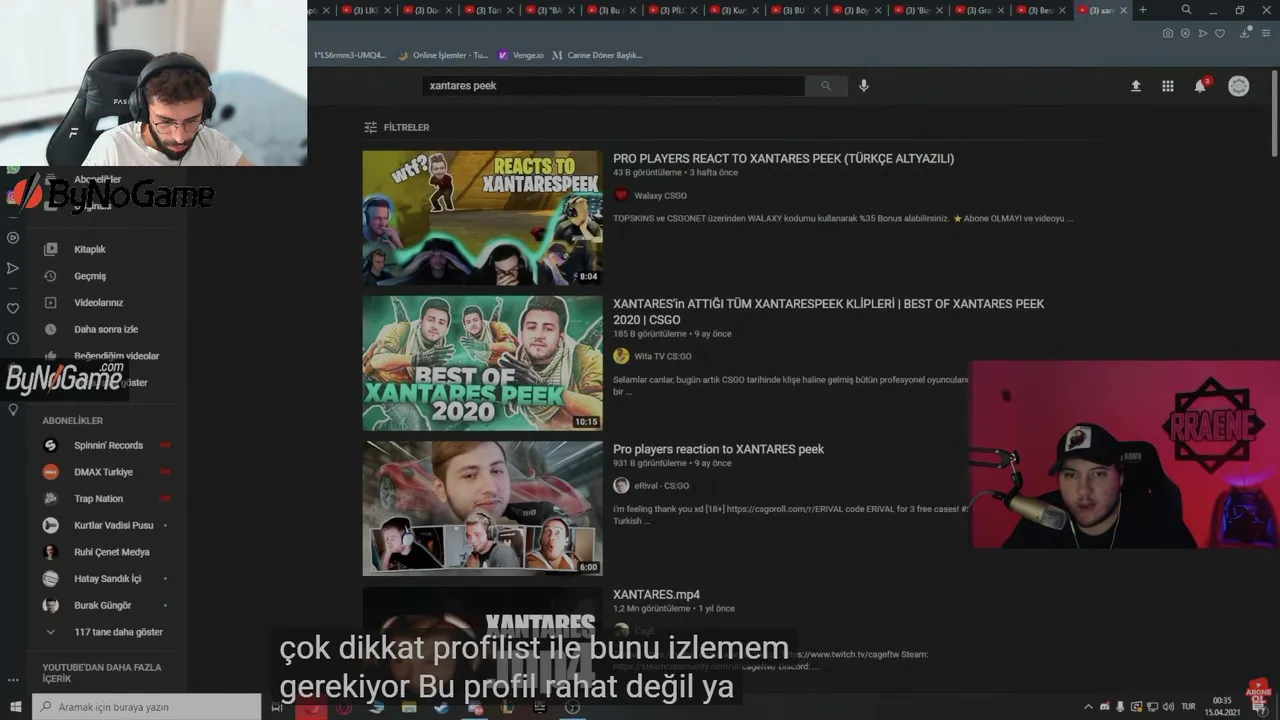1280x720 pixels.
Task: Open the player icon in the browser sidebar
Action: (13, 238)
